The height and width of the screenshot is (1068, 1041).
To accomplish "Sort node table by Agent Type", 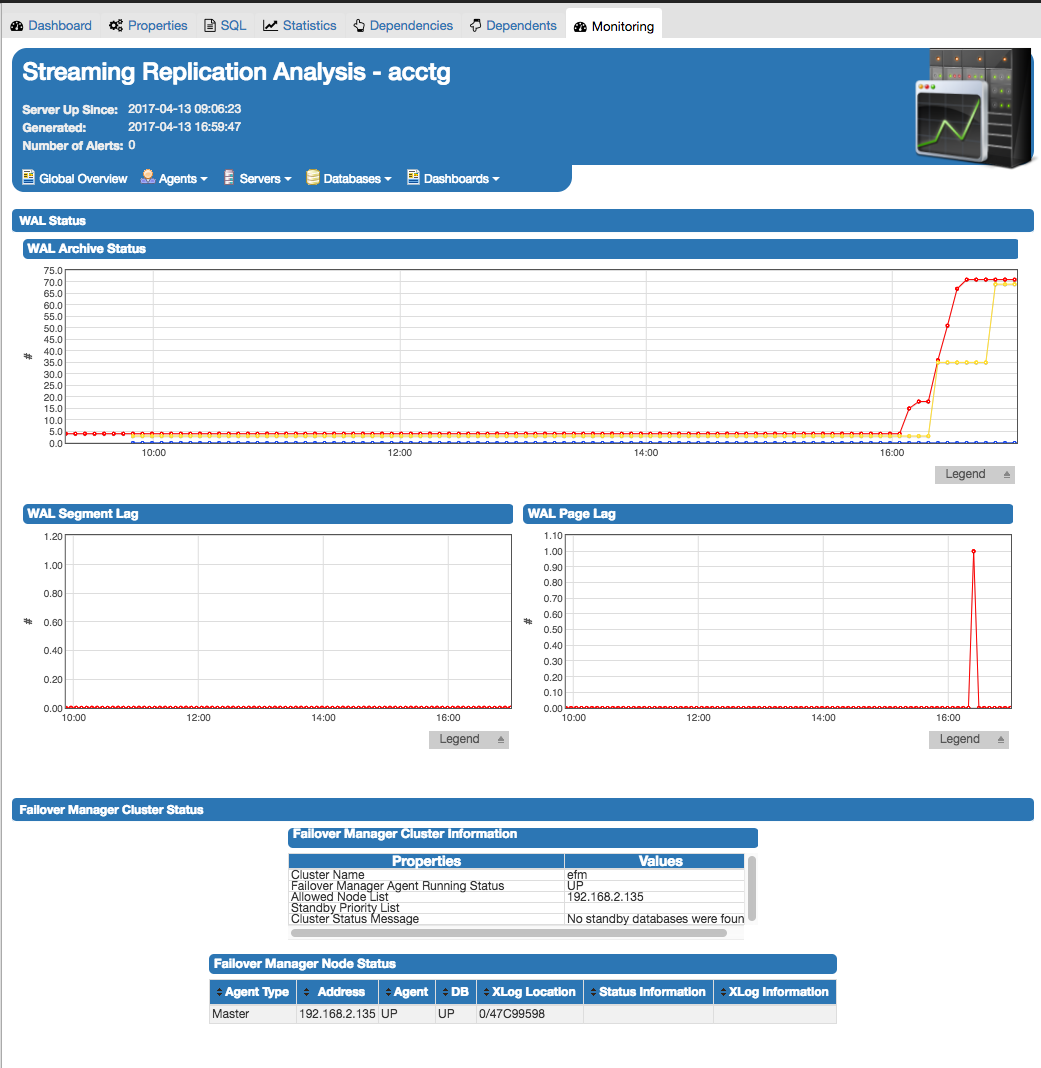I will [x=253, y=992].
